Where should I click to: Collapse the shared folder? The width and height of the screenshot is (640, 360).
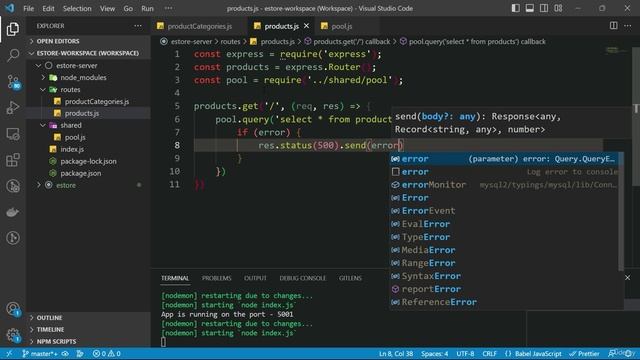pyautogui.click(x=71, y=125)
